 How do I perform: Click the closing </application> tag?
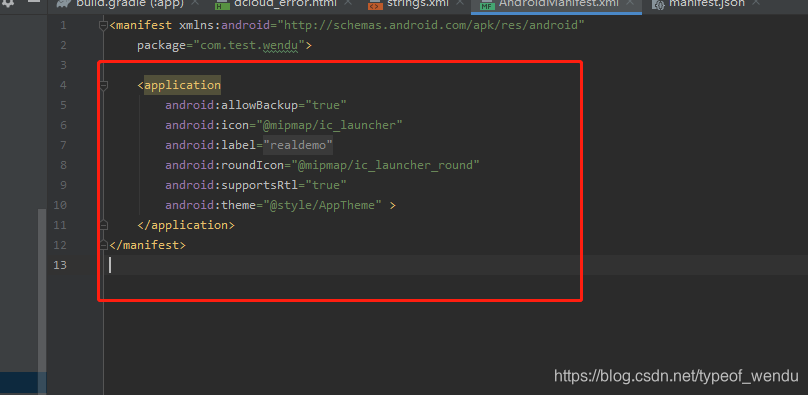pos(186,225)
